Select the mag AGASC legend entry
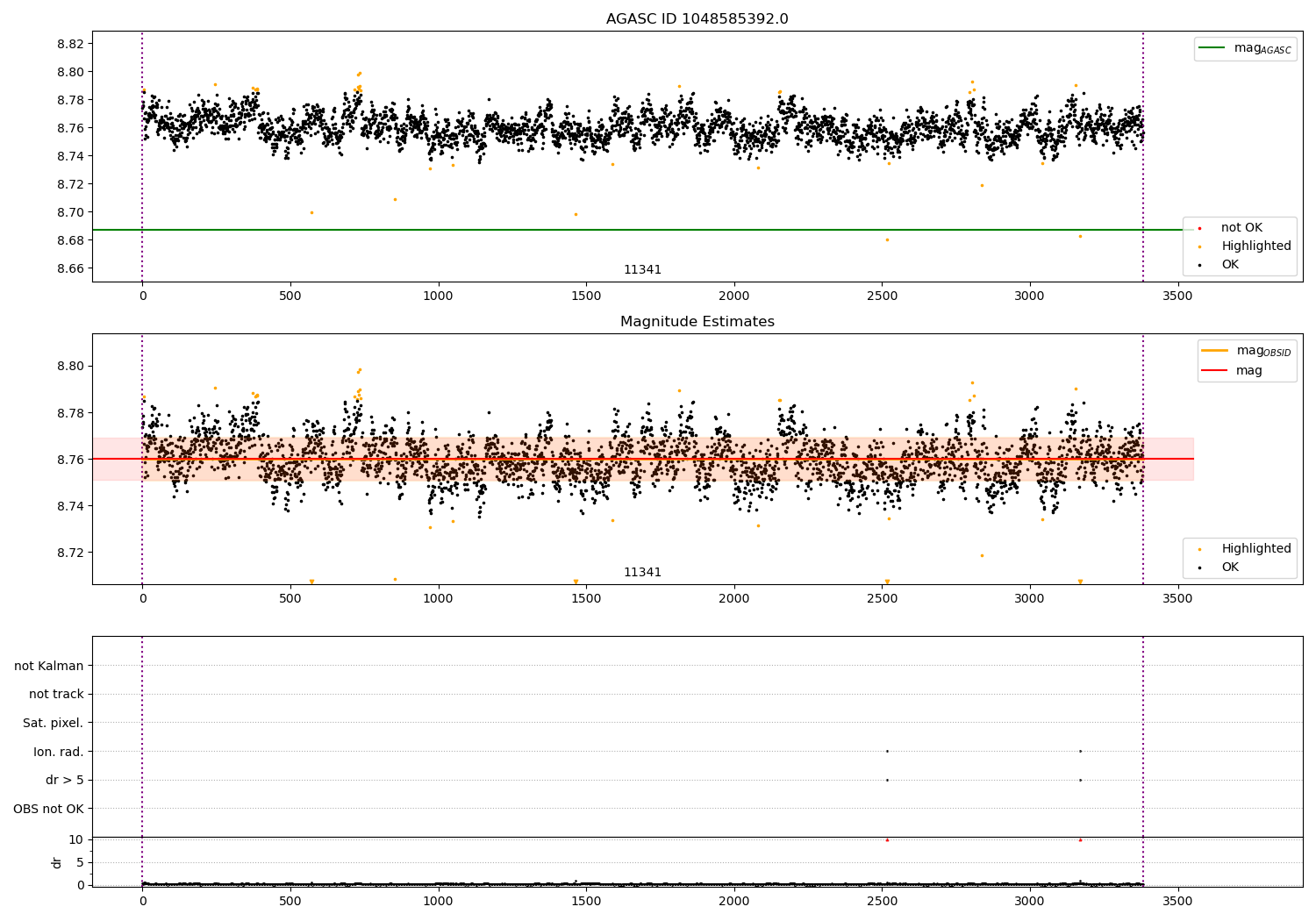This screenshot has height=921, width=1316. 1246,48
